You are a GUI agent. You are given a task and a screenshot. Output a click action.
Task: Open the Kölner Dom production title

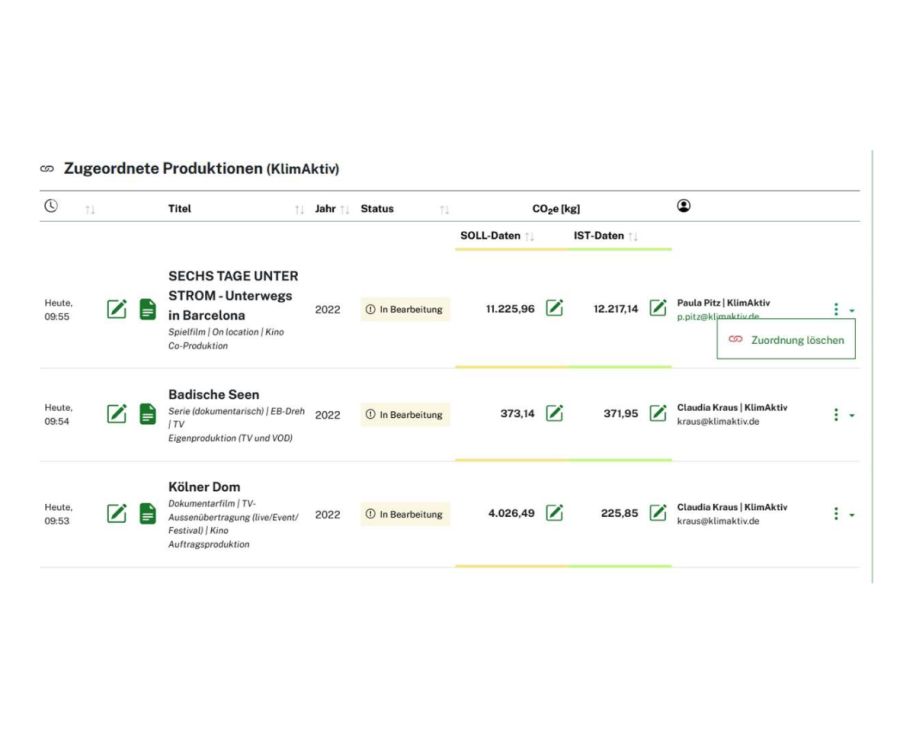coord(204,487)
